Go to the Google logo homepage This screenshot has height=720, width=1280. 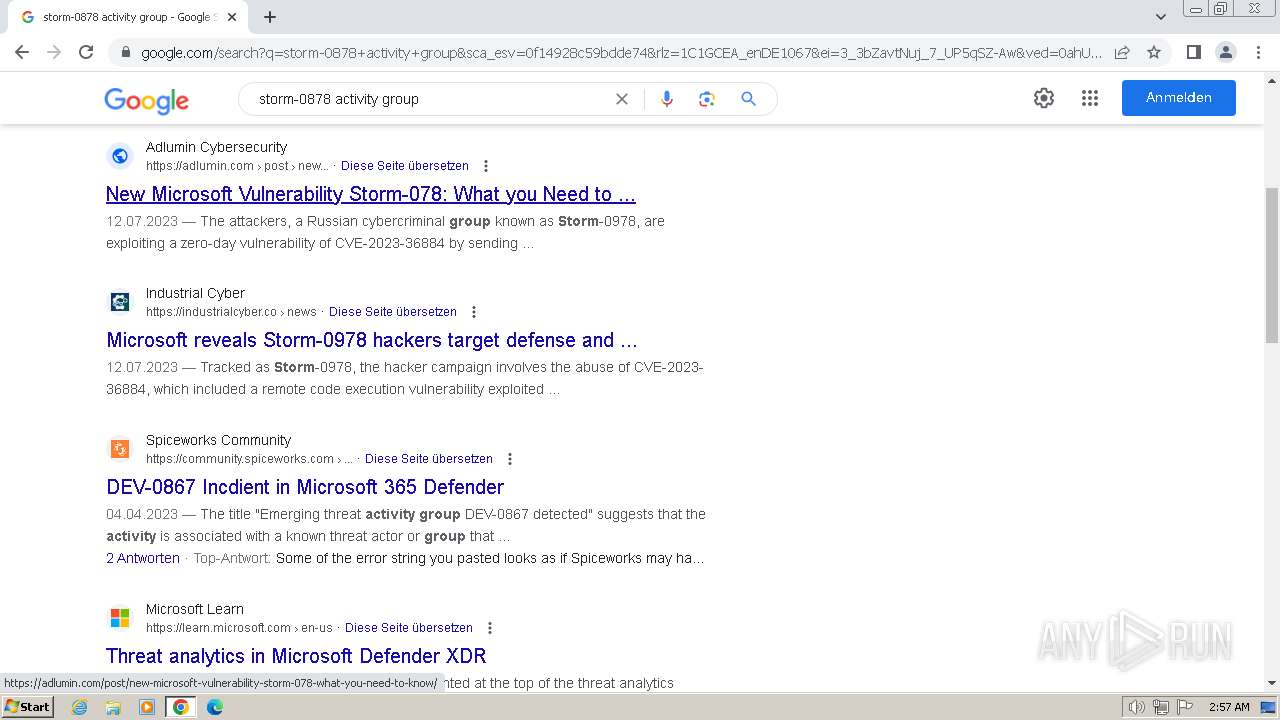146,100
